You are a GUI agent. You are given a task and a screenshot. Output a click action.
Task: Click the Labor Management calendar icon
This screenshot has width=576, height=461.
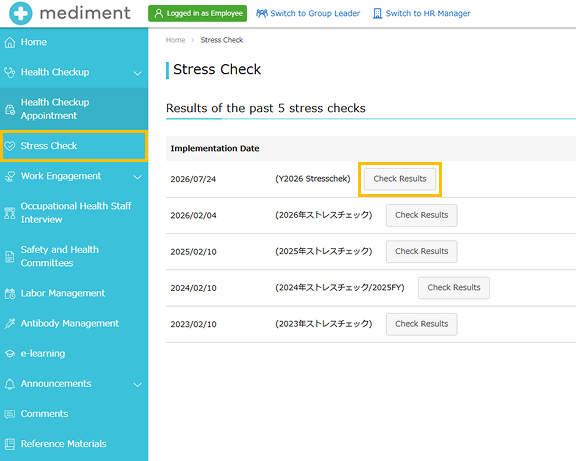click(10, 293)
